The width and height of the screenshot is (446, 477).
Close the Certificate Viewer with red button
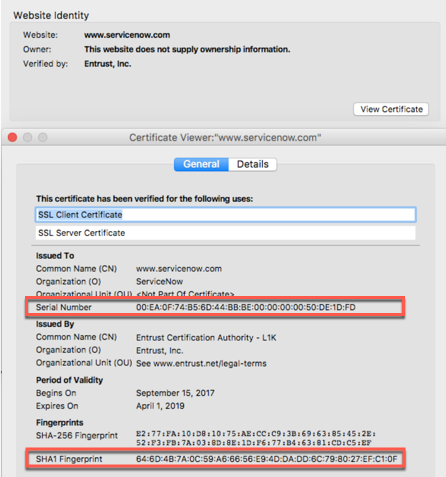(x=13, y=137)
